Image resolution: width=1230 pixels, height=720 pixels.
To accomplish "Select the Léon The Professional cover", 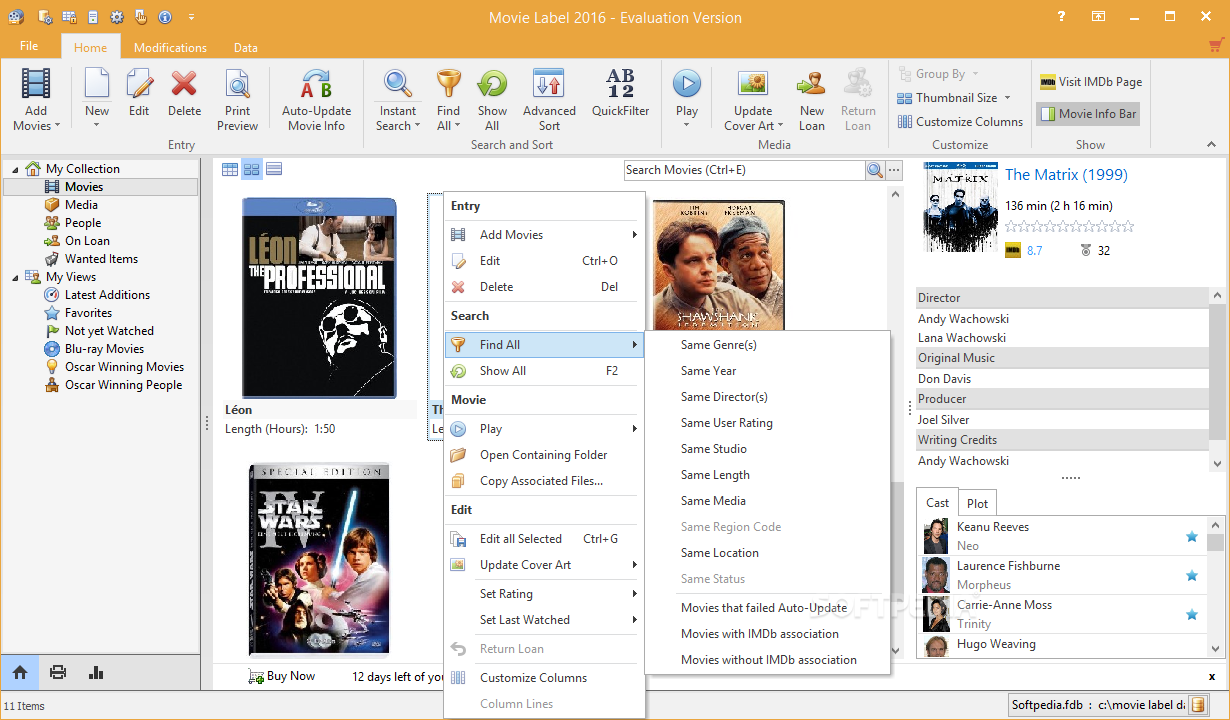I will pos(320,298).
